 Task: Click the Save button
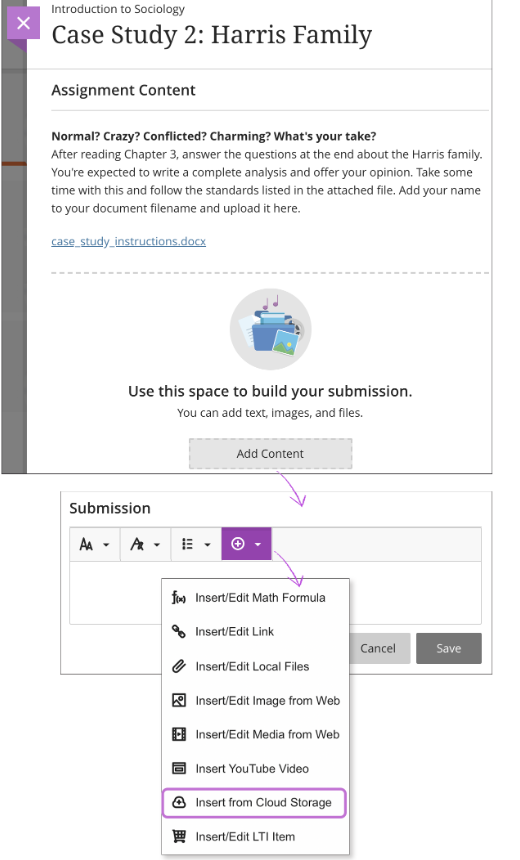[x=449, y=648]
